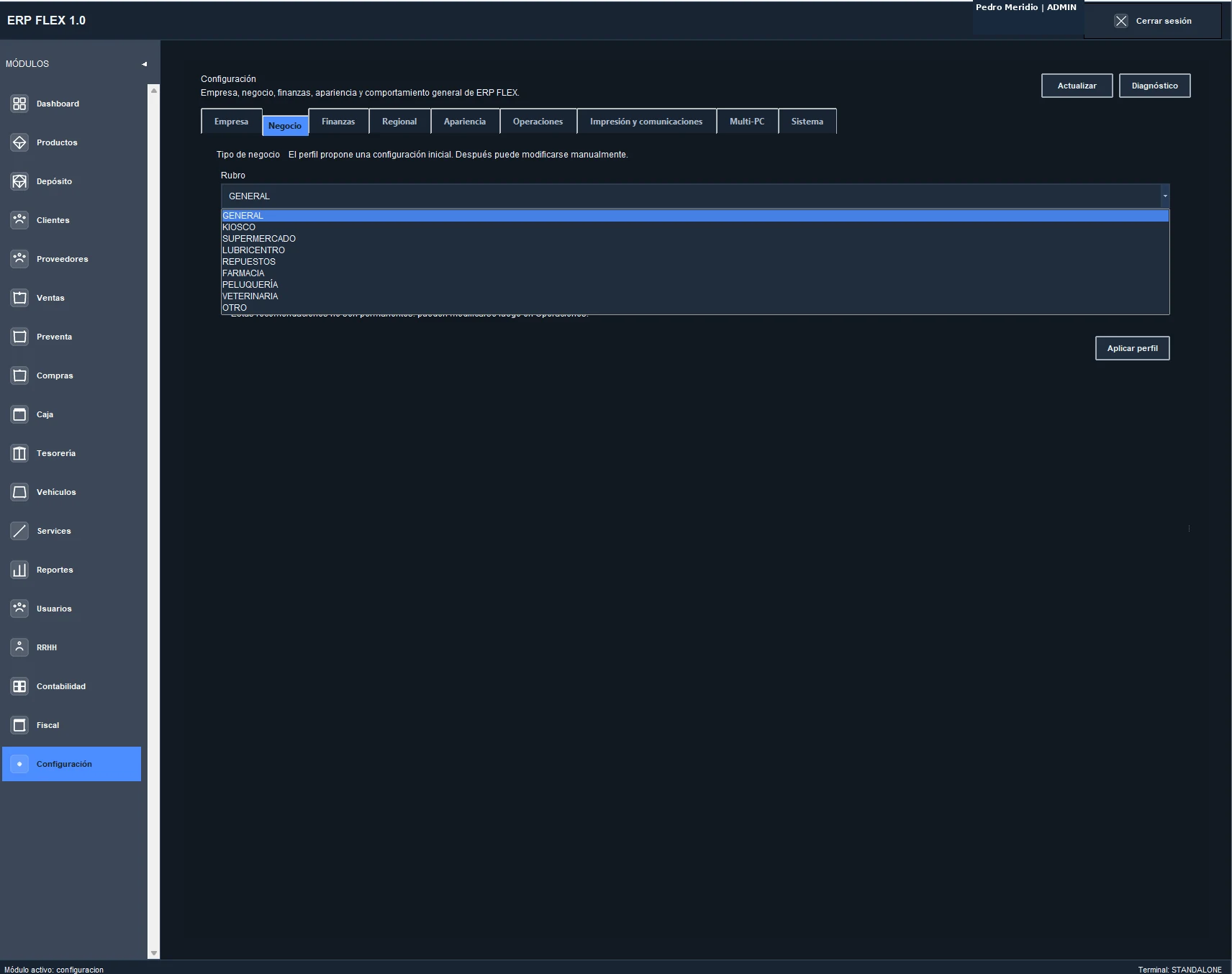This screenshot has width=1232, height=974.
Task: Pick PELUQUERÍA in the Rubro list
Action: point(695,285)
